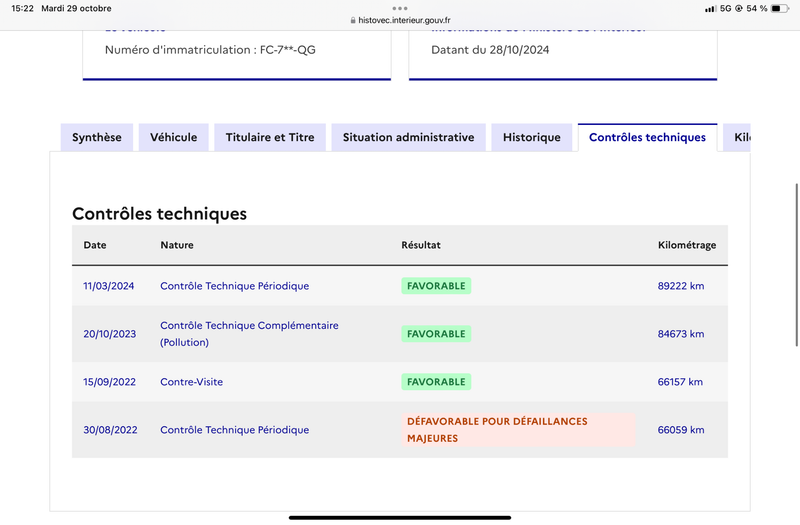The image size is (800, 525).
Task: Go to the Historique tab
Action: 532,137
